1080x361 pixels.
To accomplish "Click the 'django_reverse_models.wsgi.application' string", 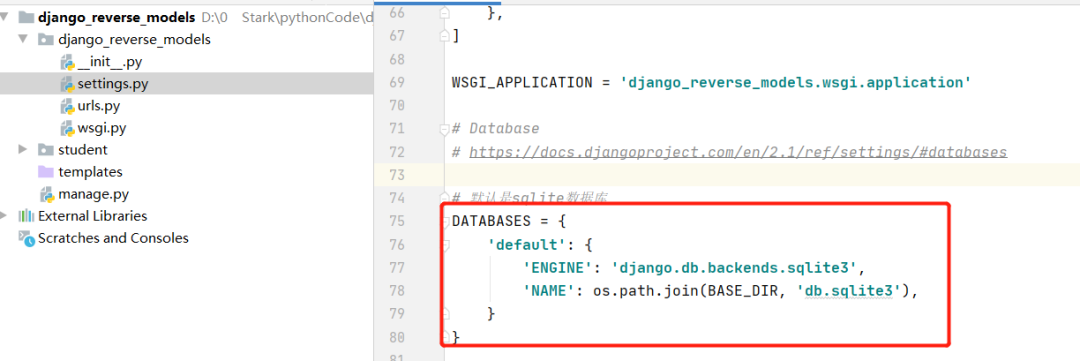I will point(796,83).
